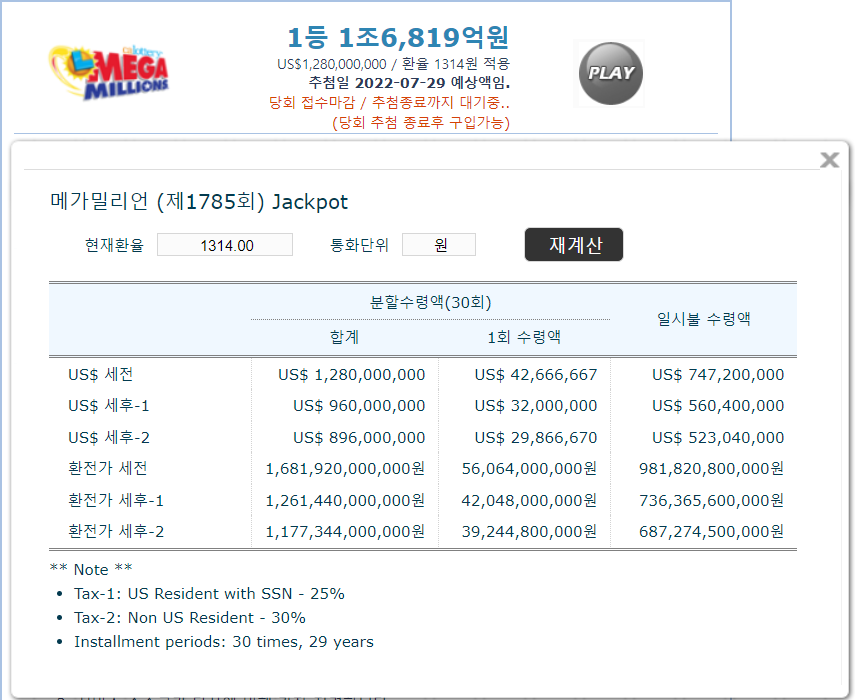Click the US$ 747,200,000 lump sum cell
This screenshot has width=860, height=700.
718,375
